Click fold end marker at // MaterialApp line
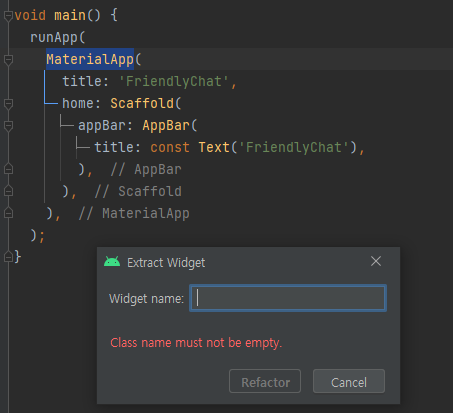Image resolution: width=453 pixels, height=413 pixels. coord(8,213)
